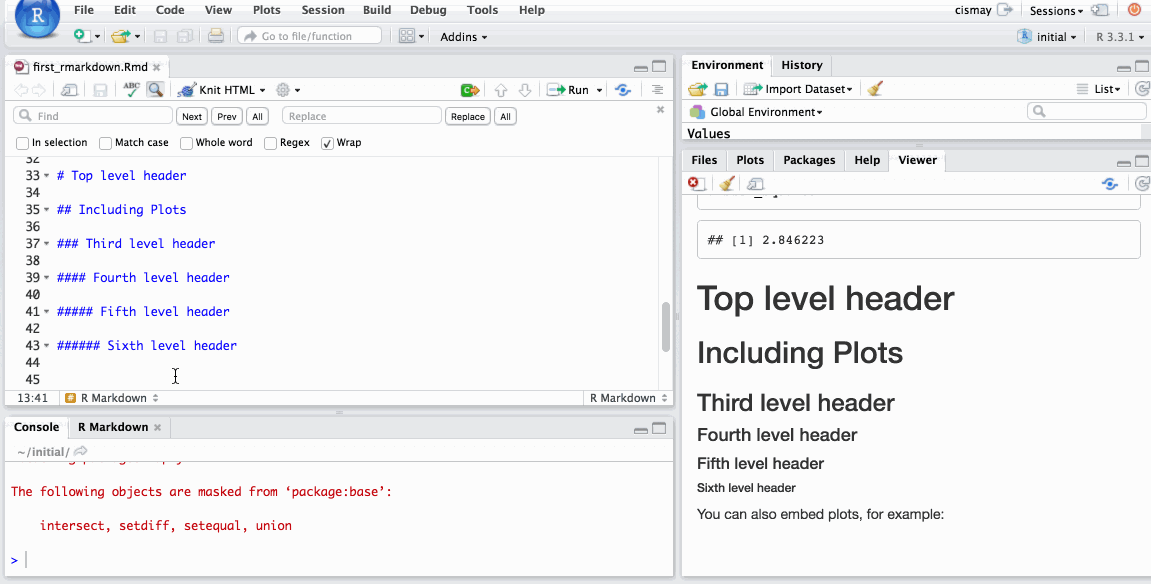This screenshot has height=584, width=1151.
Task: Expand the Global Environment dropdown
Action: point(765,112)
